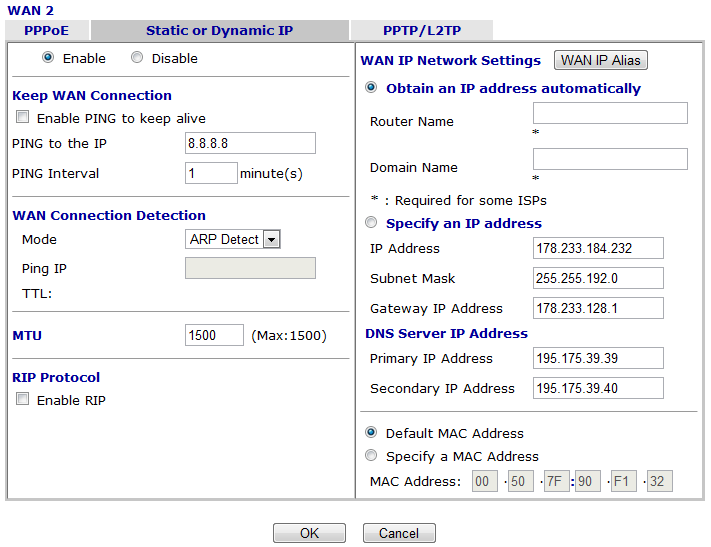Click the WAN IP Alias button
Image resolution: width=711 pixels, height=547 pixels.
600,60
